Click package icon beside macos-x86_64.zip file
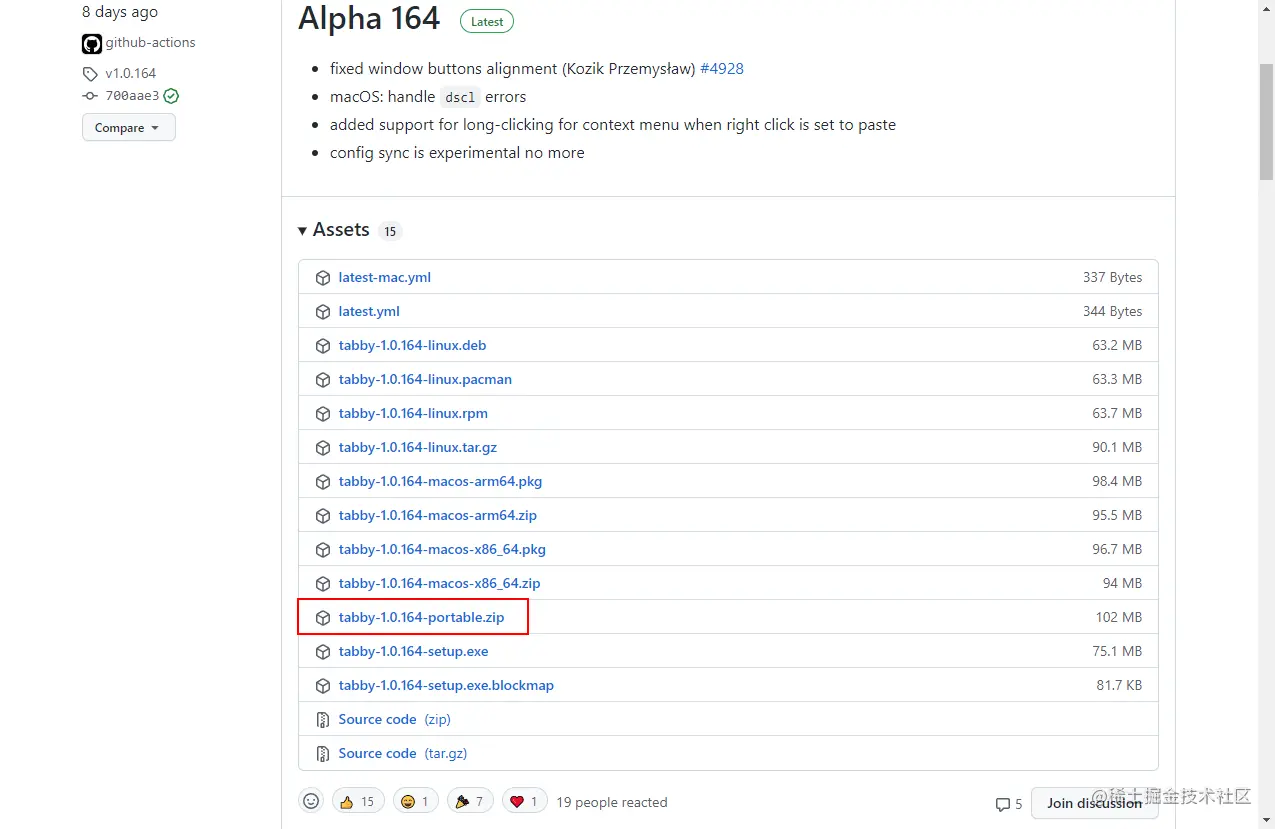The width and height of the screenshot is (1275, 829). coord(323,584)
